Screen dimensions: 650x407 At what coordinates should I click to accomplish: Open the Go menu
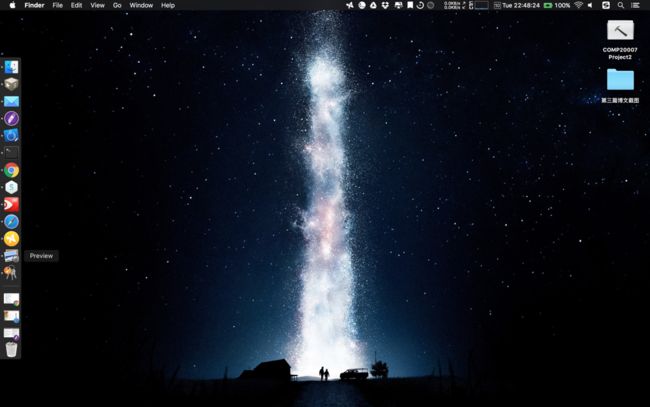[x=117, y=5]
